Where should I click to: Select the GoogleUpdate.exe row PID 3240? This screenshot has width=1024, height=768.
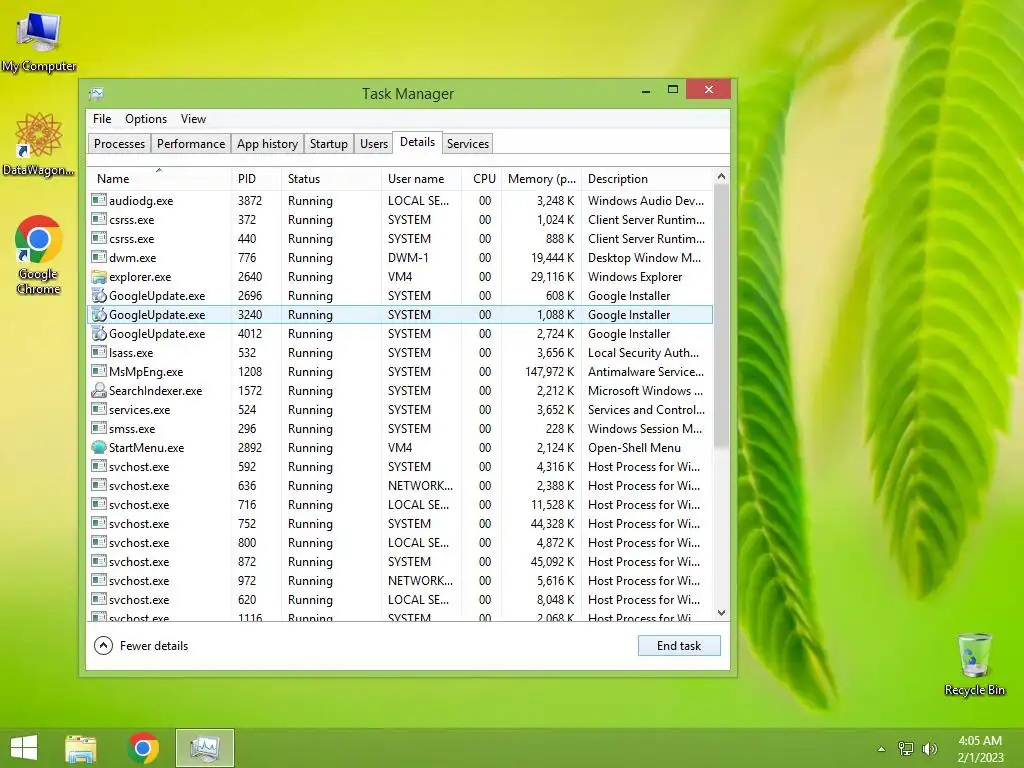pos(400,314)
